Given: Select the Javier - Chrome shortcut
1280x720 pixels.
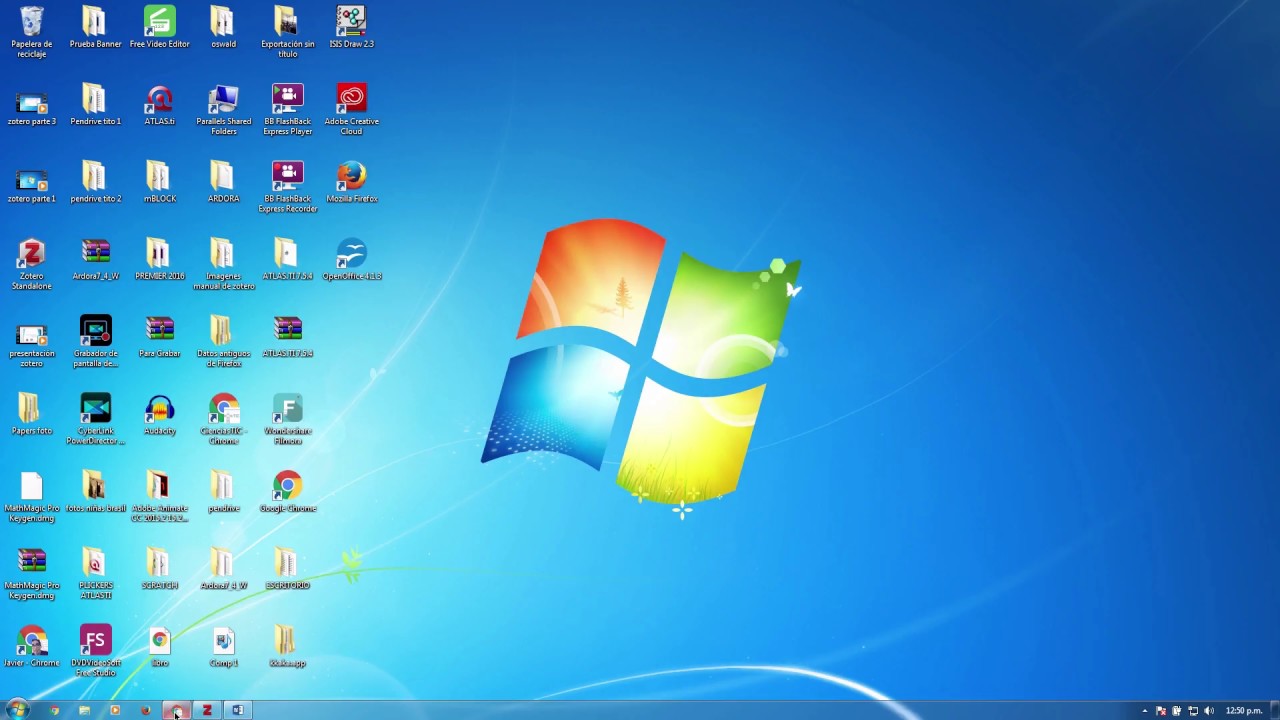Looking at the screenshot, I should click(x=32, y=647).
